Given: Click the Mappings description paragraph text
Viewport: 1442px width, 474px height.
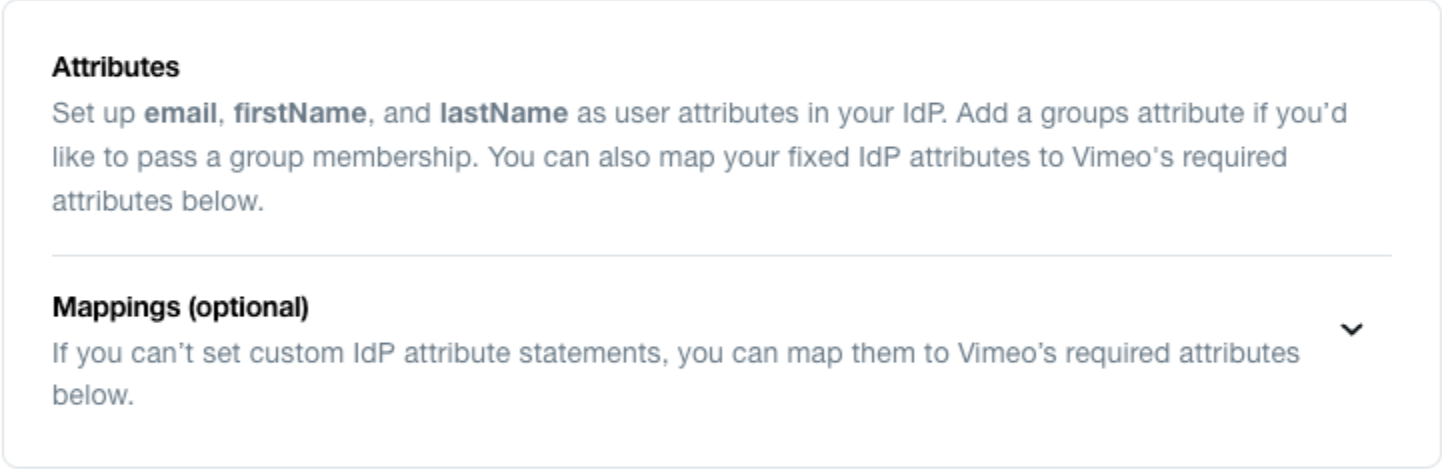Looking at the screenshot, I should [676, 374].
